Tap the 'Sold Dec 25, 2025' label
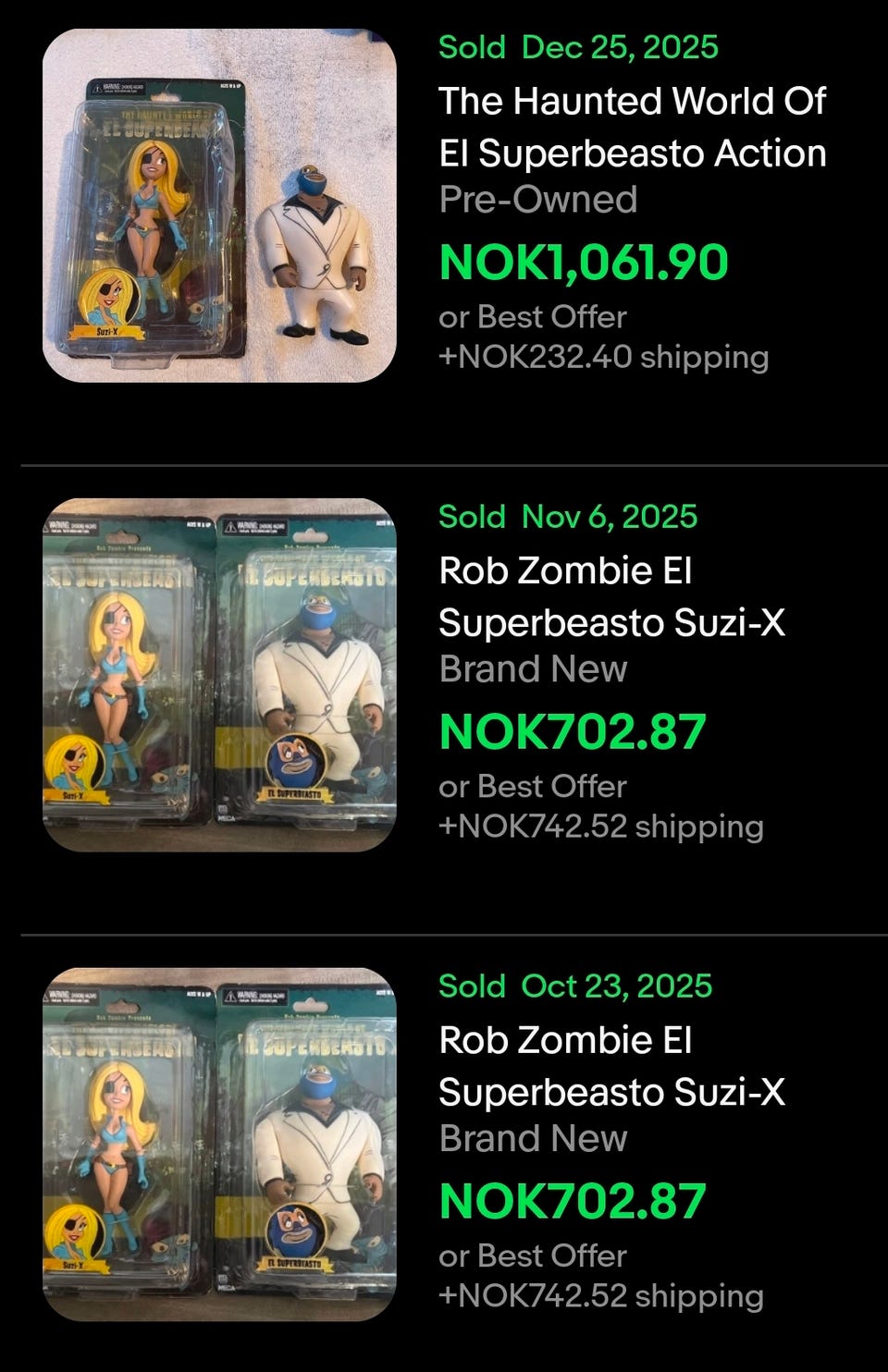888x1372 pixels. click(x=578, y=47)
